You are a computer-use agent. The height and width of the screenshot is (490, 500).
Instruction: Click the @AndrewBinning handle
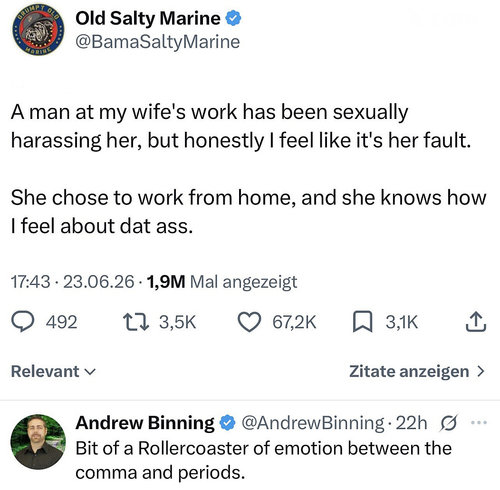(x=313, y=423)
